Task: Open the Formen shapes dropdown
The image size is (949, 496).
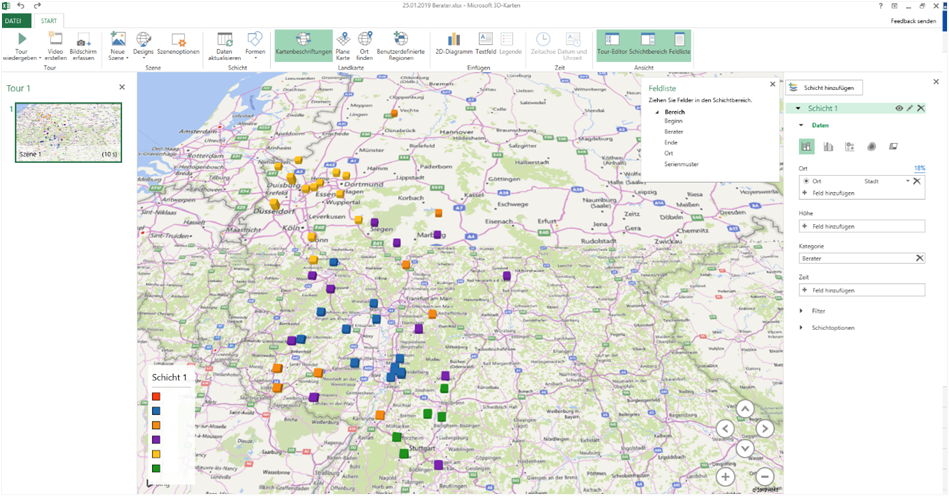Action: pos(255,46)
